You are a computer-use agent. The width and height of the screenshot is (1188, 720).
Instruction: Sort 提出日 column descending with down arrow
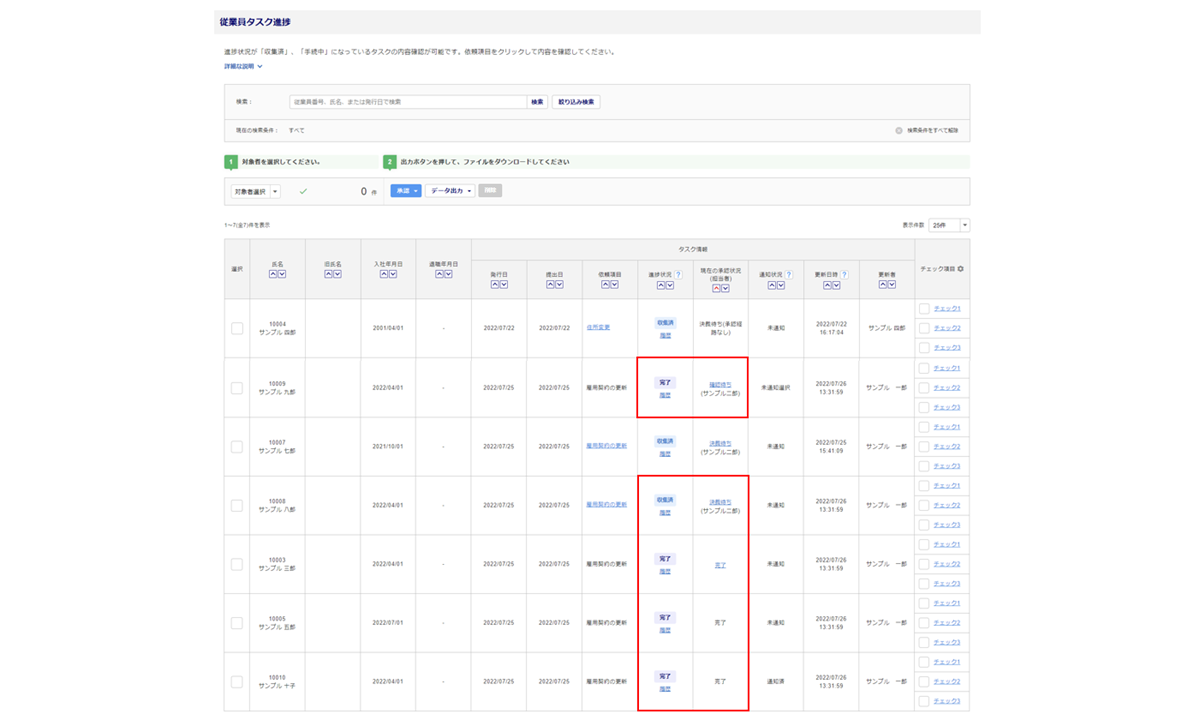[x=558, y=285]
